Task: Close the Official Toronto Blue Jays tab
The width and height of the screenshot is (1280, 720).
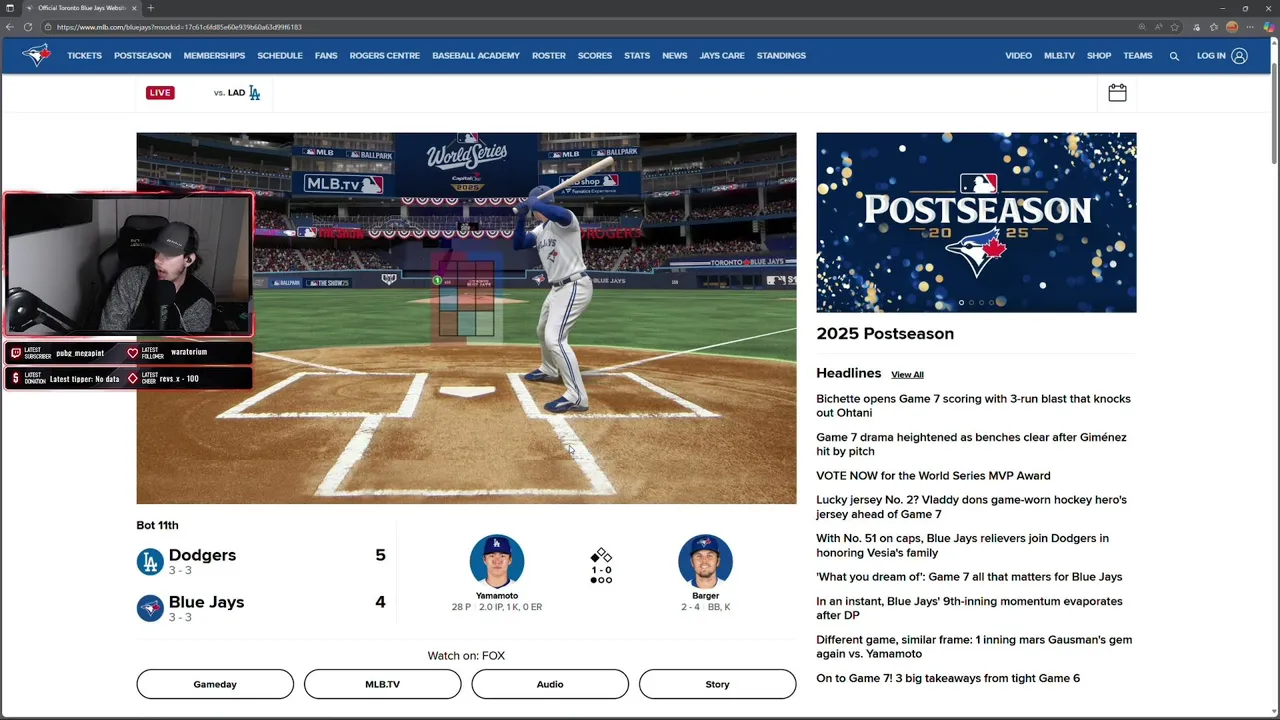Action: (x=134, y=8)
